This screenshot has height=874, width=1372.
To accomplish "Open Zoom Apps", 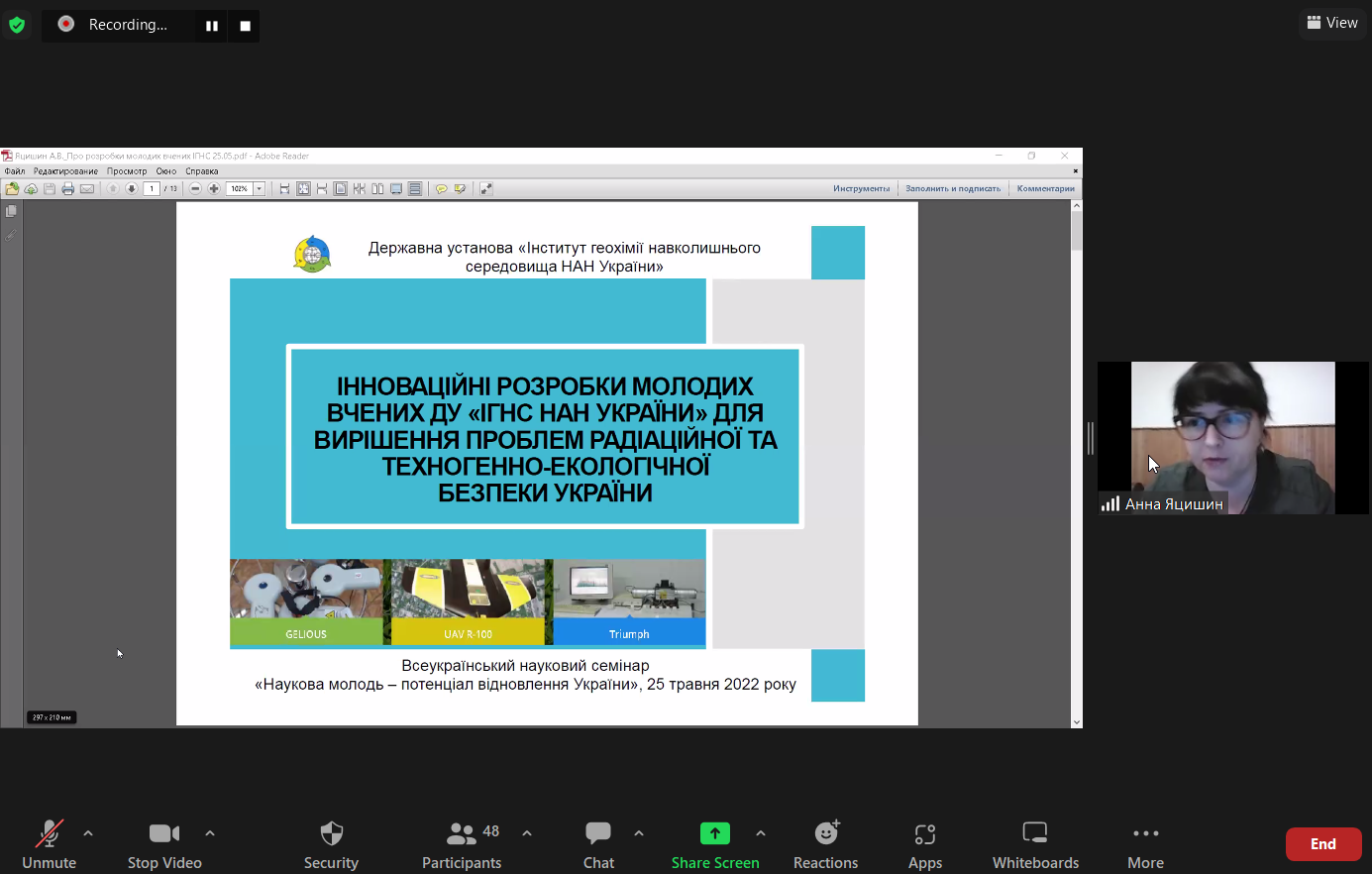I will [924, 844].
